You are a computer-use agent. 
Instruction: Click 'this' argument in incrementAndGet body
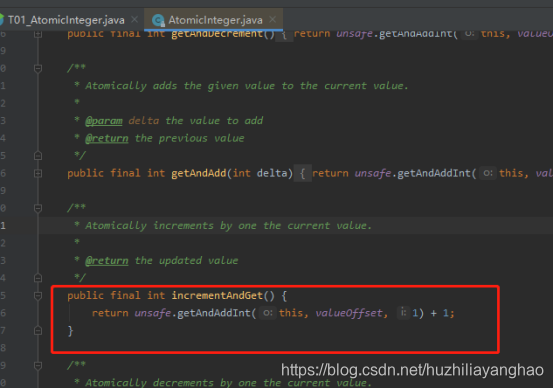pos(291,313)
